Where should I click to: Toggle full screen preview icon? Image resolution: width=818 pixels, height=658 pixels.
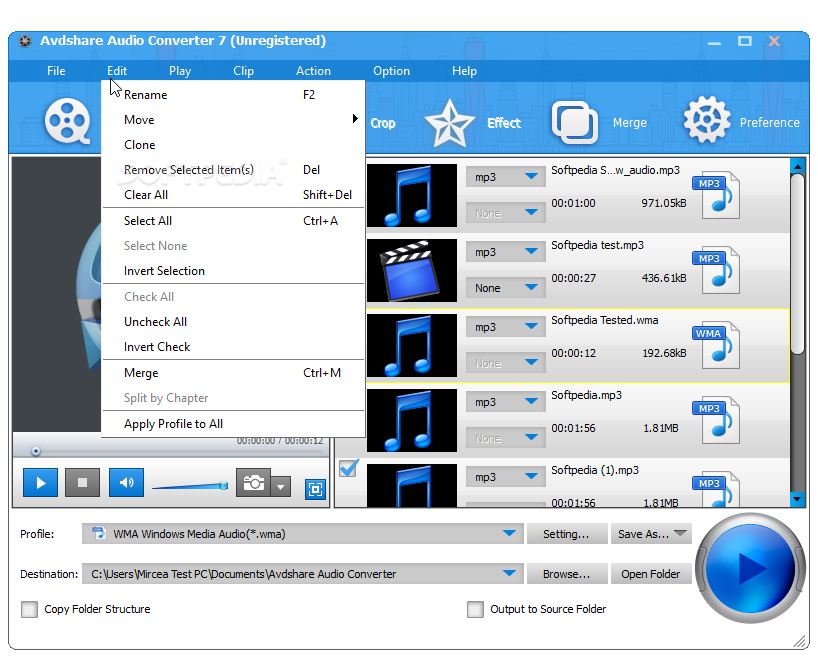pos(315,489)
